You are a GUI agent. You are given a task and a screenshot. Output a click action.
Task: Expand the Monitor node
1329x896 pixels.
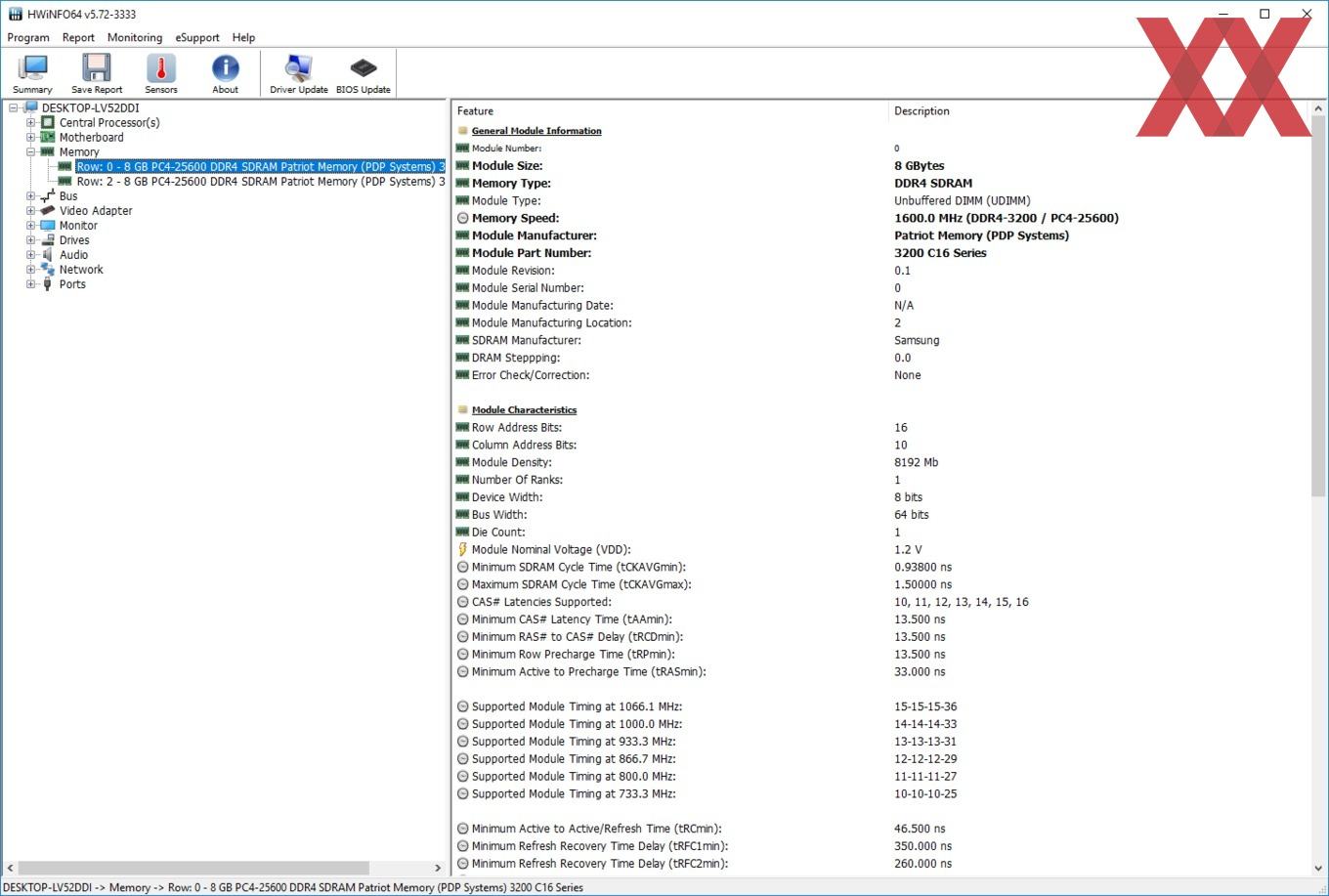coord(30,225)
